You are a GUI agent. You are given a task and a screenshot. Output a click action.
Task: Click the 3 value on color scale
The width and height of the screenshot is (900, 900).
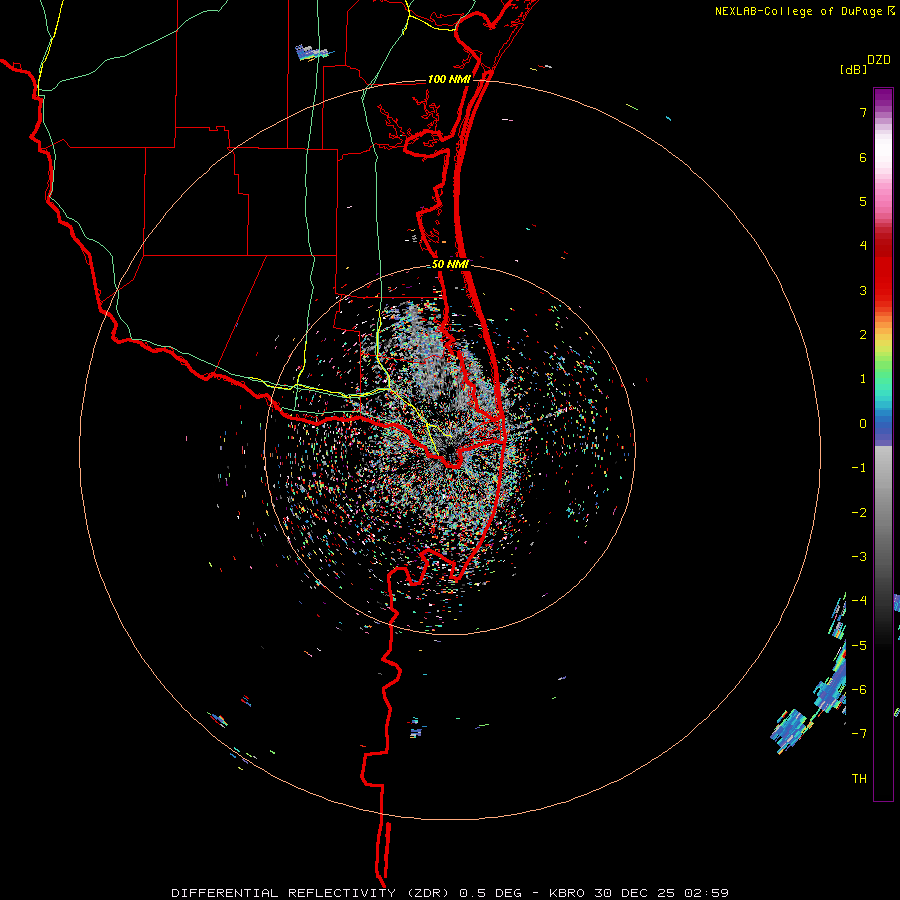click(x=863, y=290)
